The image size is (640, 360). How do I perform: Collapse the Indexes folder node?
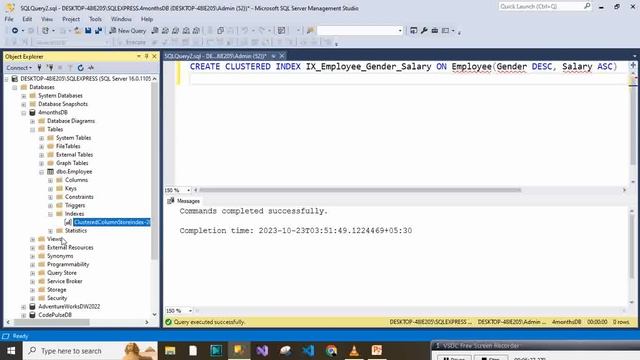[51, 214]
